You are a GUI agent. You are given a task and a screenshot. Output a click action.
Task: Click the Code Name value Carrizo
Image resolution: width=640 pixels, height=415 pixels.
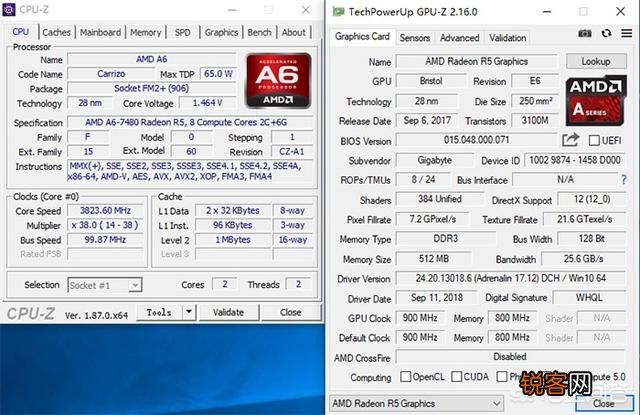pos(111,74)
